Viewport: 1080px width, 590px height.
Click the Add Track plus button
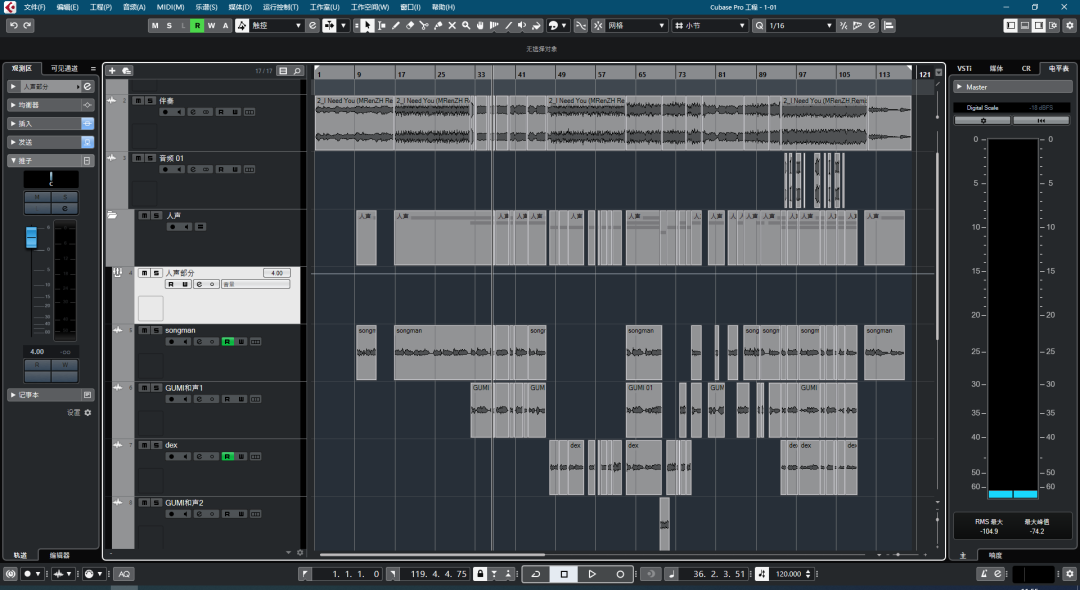coord(112,70)
